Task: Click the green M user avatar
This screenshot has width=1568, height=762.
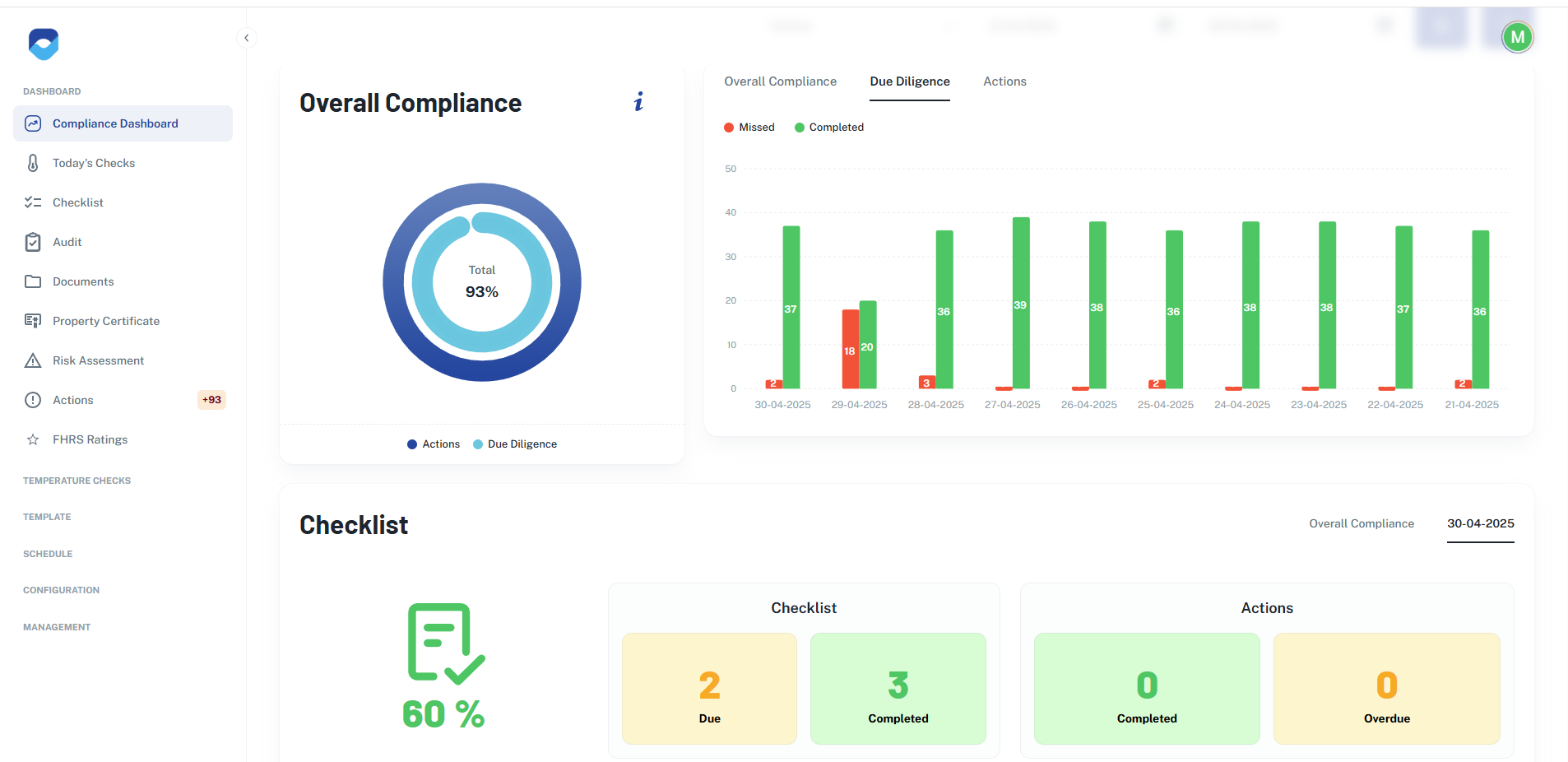Action: pyautogui.click(x=1517, y=37)
